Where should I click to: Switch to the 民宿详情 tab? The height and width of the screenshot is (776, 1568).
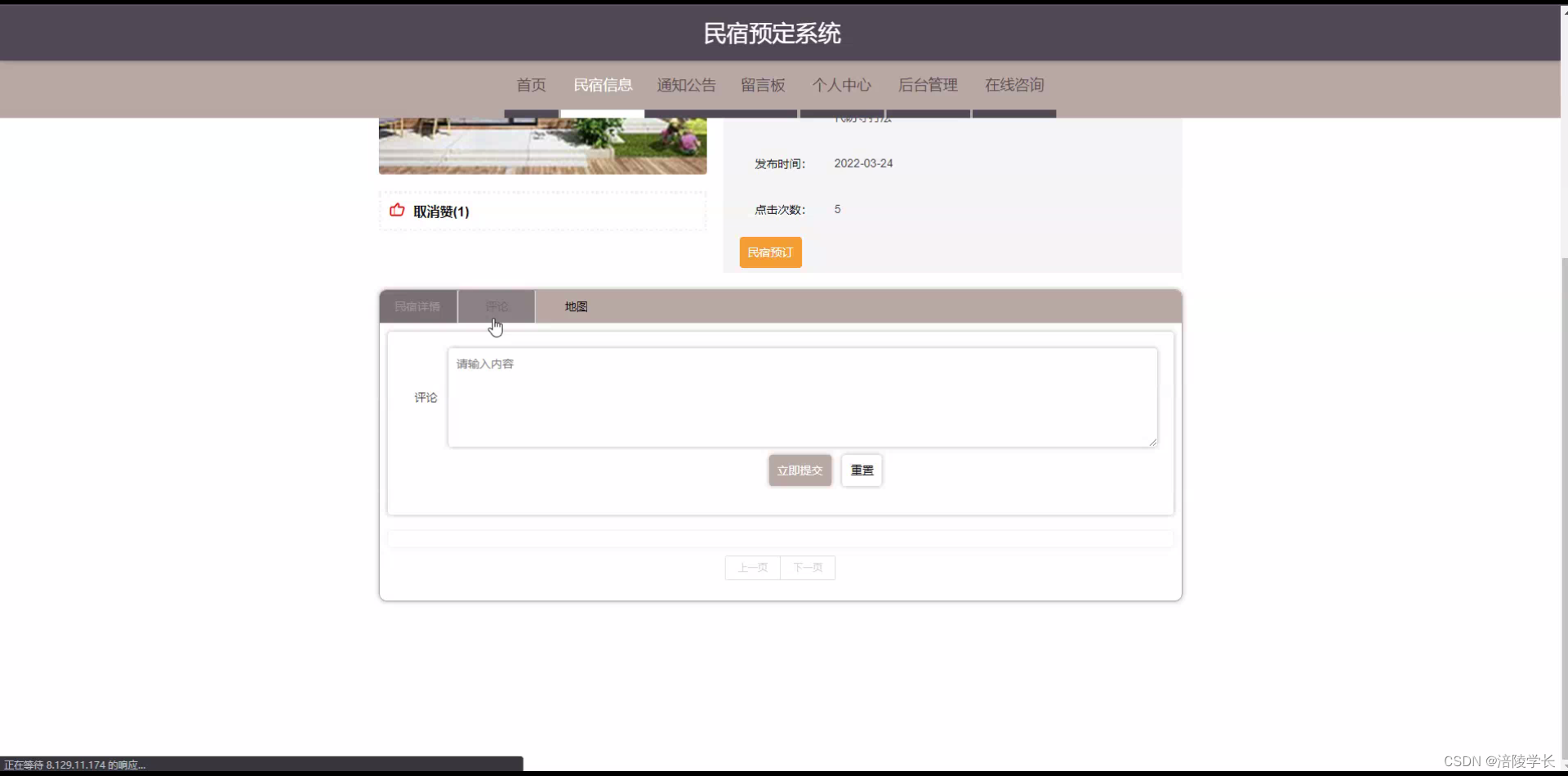(417, 306)
